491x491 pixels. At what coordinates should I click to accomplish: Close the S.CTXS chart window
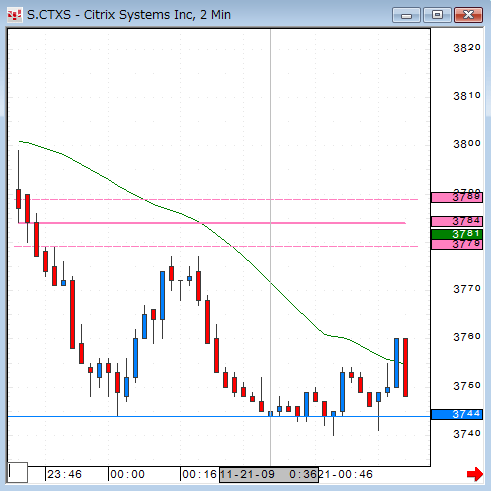(x=468, y=15)
